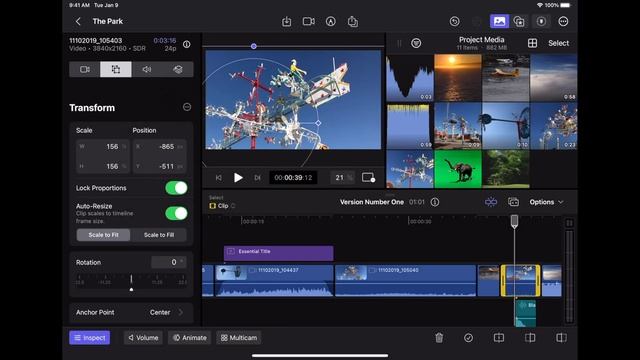Open the Volume control button
This screenshot has width=640, height=360.
[143, 338]
